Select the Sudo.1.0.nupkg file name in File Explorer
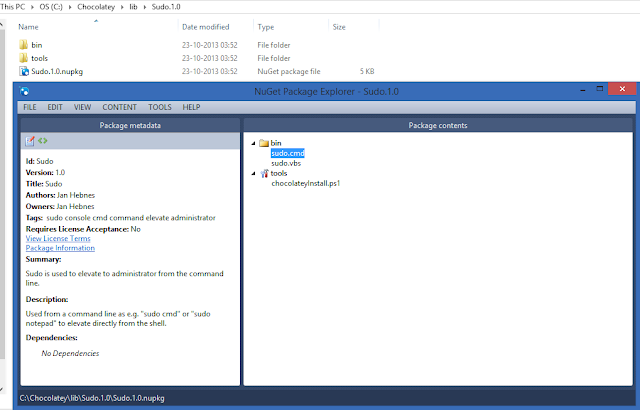640x410 pixels. coord(57,71)
